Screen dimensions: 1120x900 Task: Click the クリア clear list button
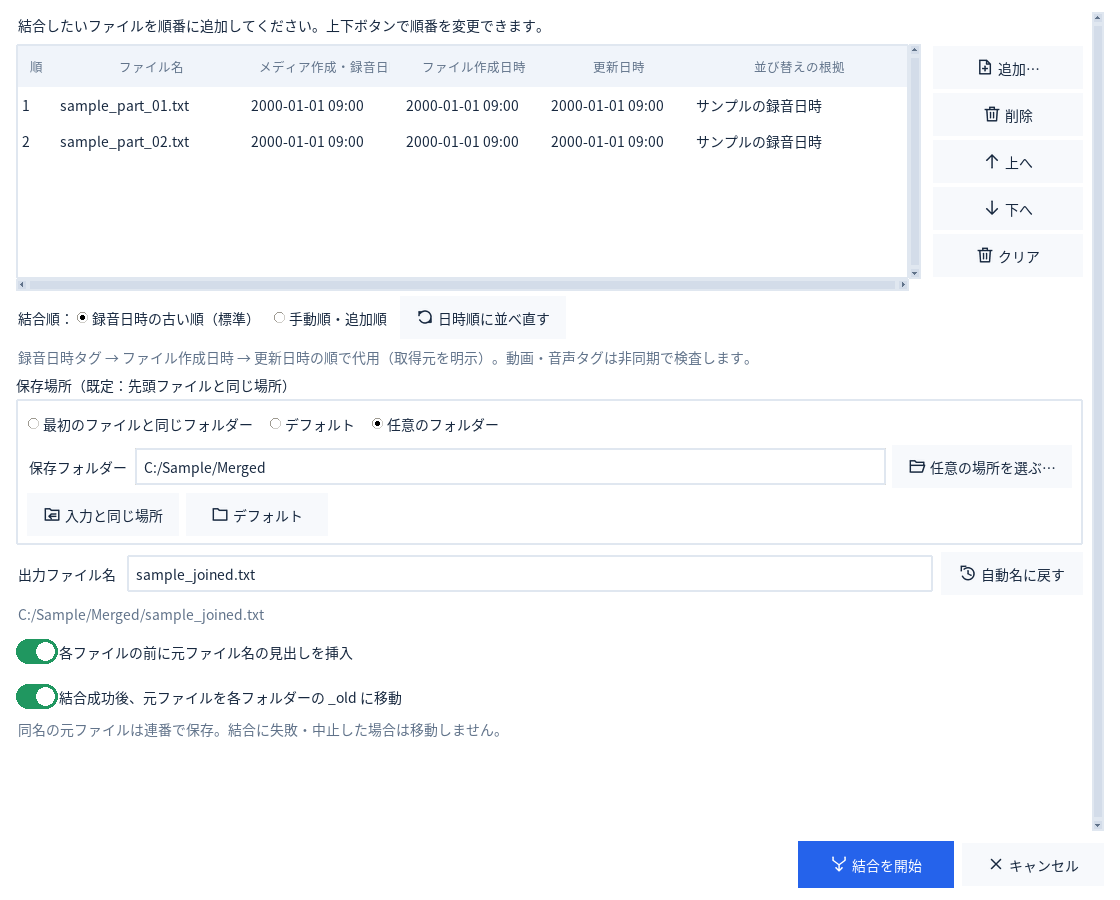pyautogui.click(x=1007, y=256)
